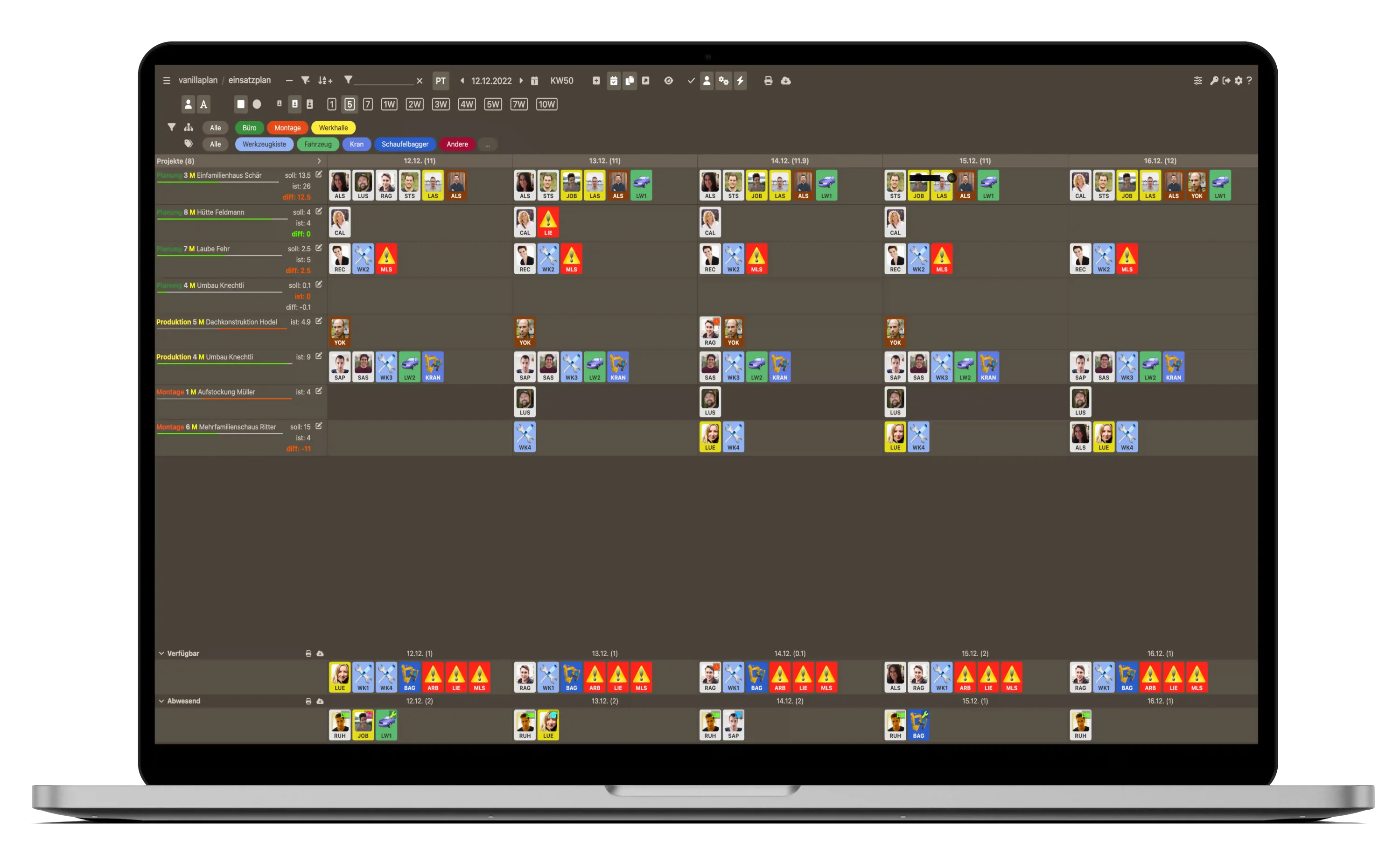Click the organization hierarchy icon

coord(189,127)
